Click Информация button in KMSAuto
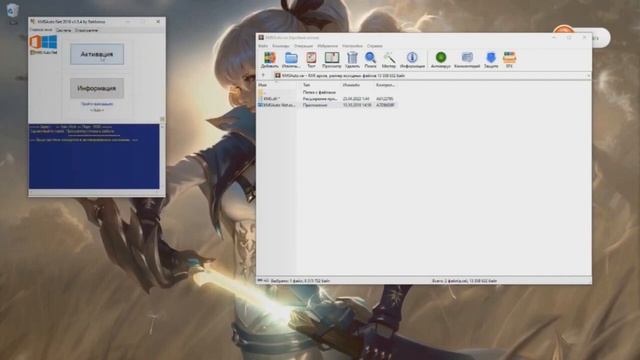This screenshot has height=360, width=640. click(x=97, y=88)
